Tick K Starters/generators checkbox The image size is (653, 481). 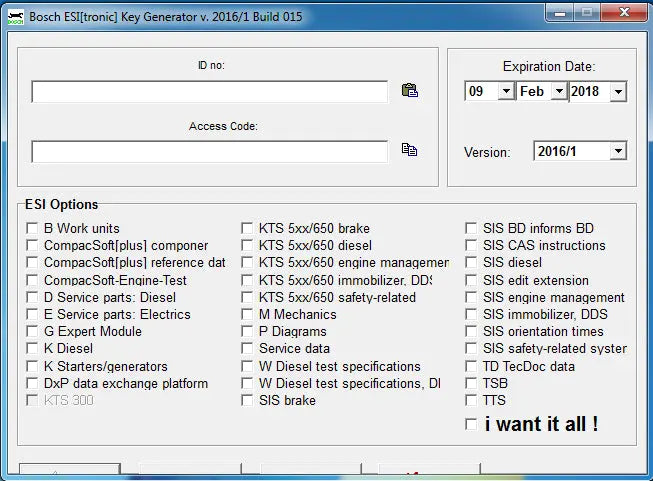coord(32,366)
